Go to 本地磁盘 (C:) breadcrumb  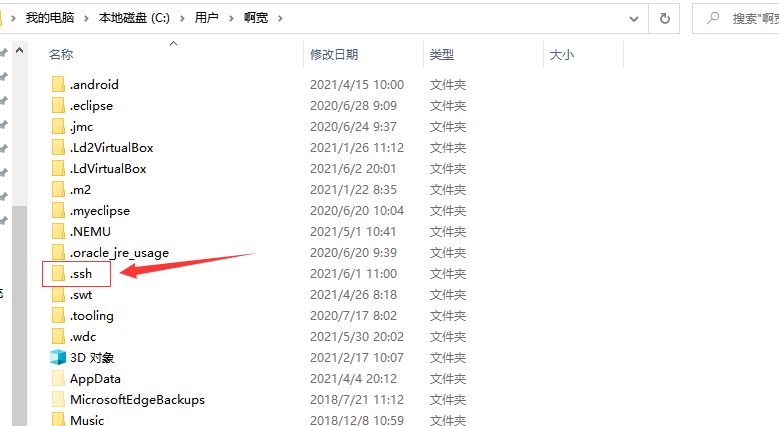click(134, 18)
